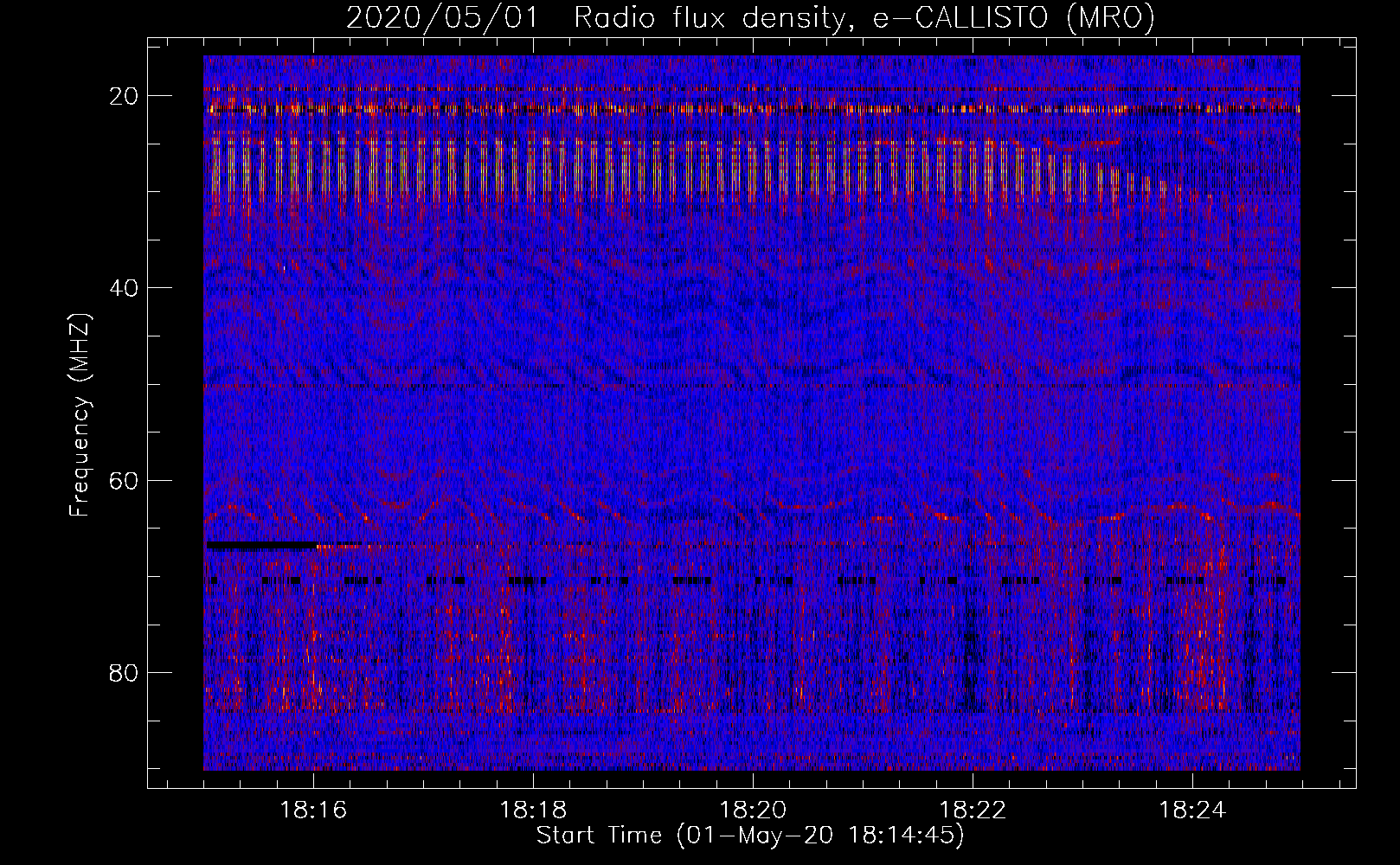Click the 60 MHz frequency tick label
The height and width of the screenshot is (865, 1400).
click(124, 480)
